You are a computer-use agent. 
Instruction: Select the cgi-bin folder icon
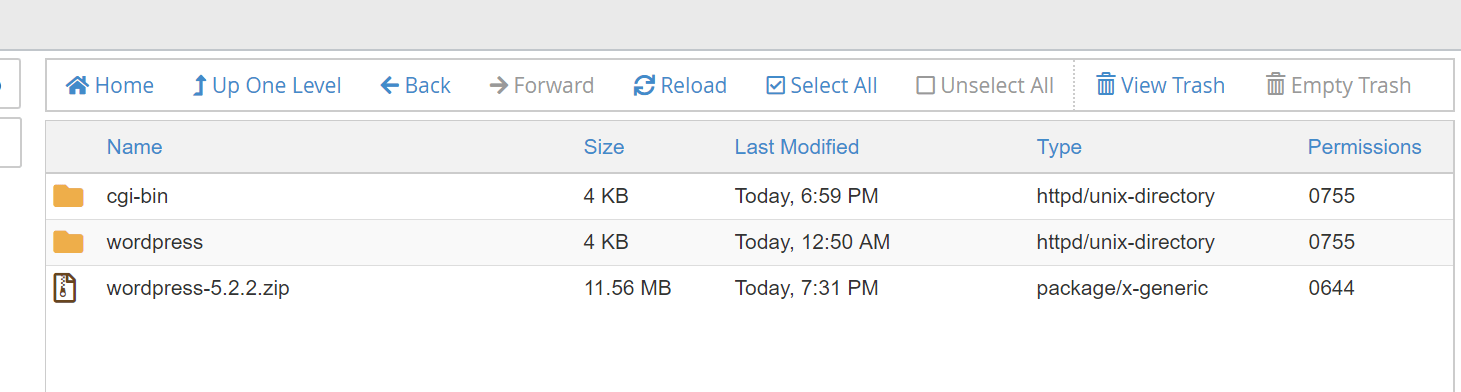68,196
